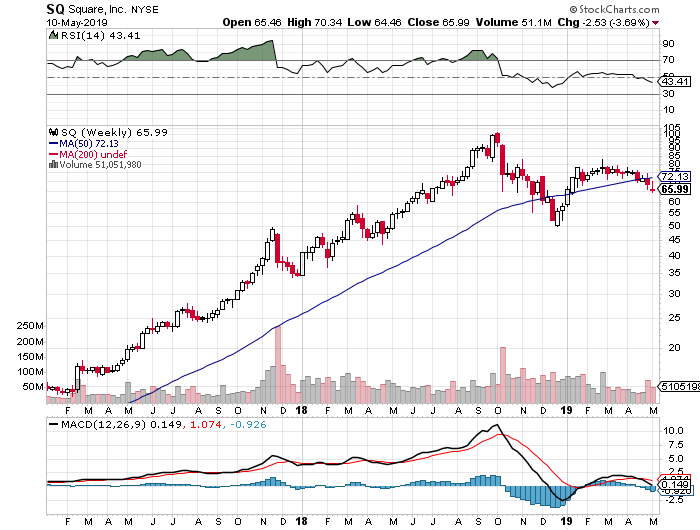Click the tall October 2018 volume bar
700x530 pixels.
click(x=503, y=375)
